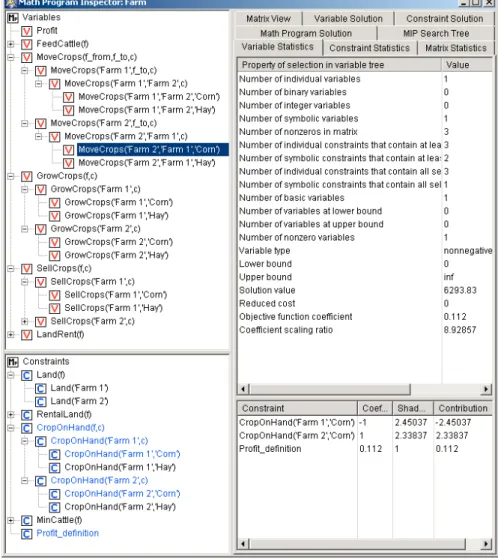Click the V icon beside FeedCattle(f)
Screen dimensions: 498x559
coord(27,44)
